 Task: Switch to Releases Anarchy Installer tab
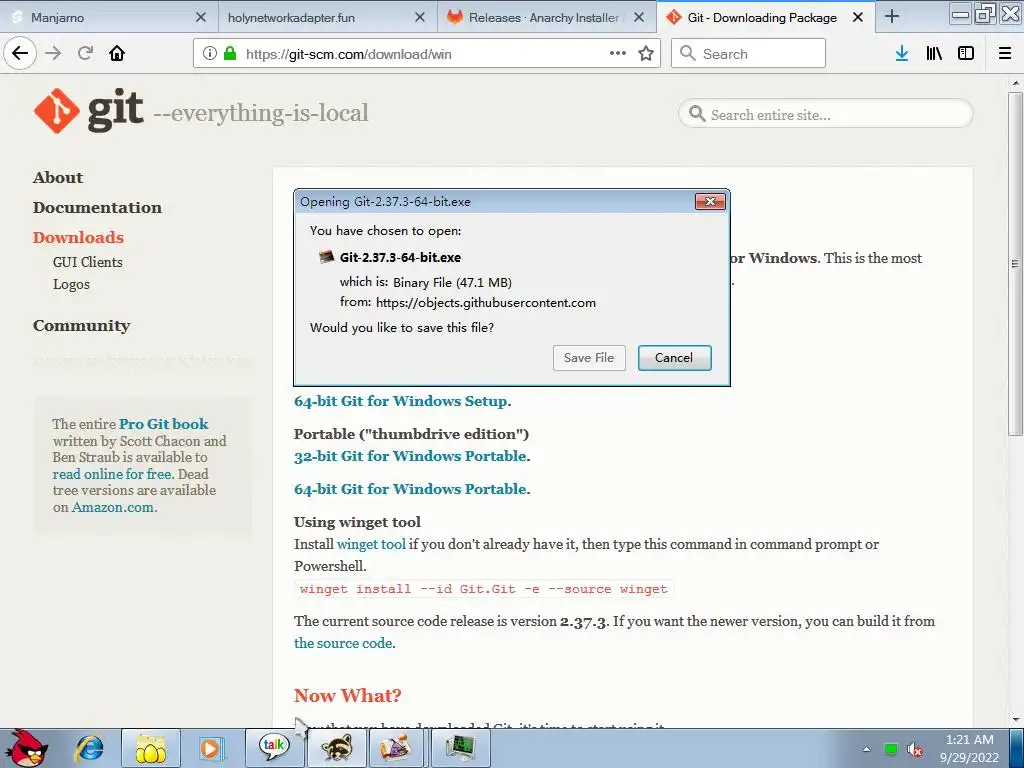pyautogui.click(x=546, y=18)
